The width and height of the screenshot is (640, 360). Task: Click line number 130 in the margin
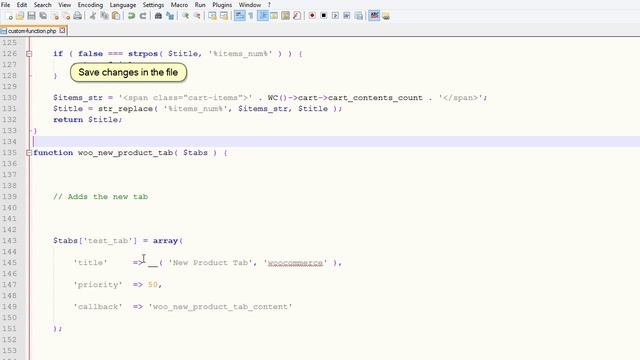(x=9, y=98)
